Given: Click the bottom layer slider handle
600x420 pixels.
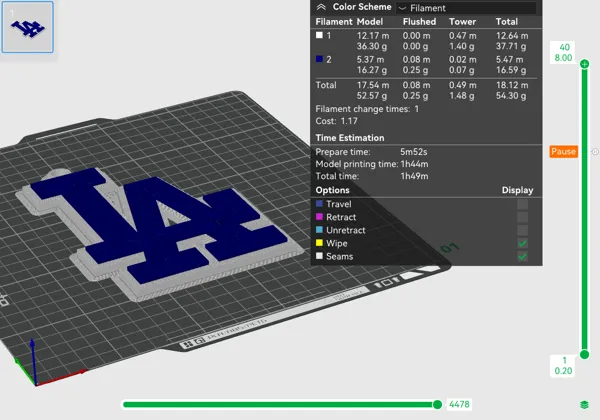Looking at the screenshot, I should point(584,355).
